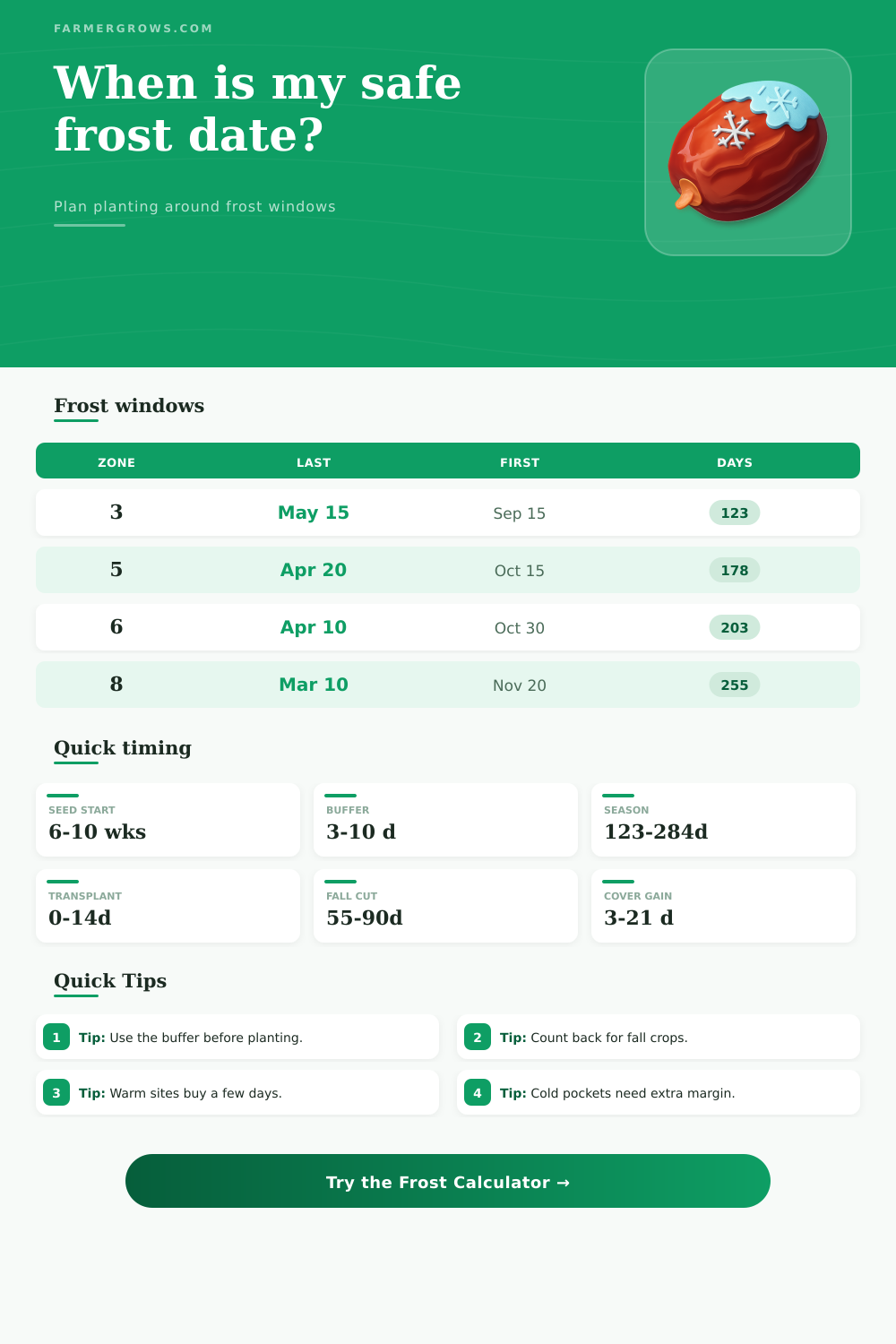Click the number 2 tip badge
The height and width of the screenshot is (1344, 896).
click(478, 1037)
